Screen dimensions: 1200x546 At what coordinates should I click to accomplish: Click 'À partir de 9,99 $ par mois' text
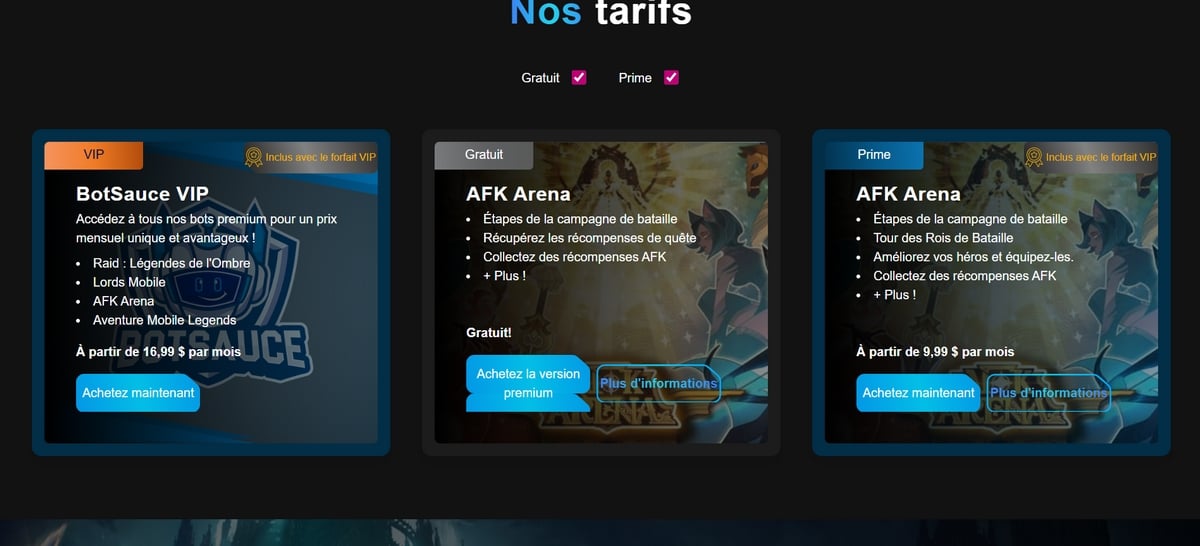pos(935,352)
